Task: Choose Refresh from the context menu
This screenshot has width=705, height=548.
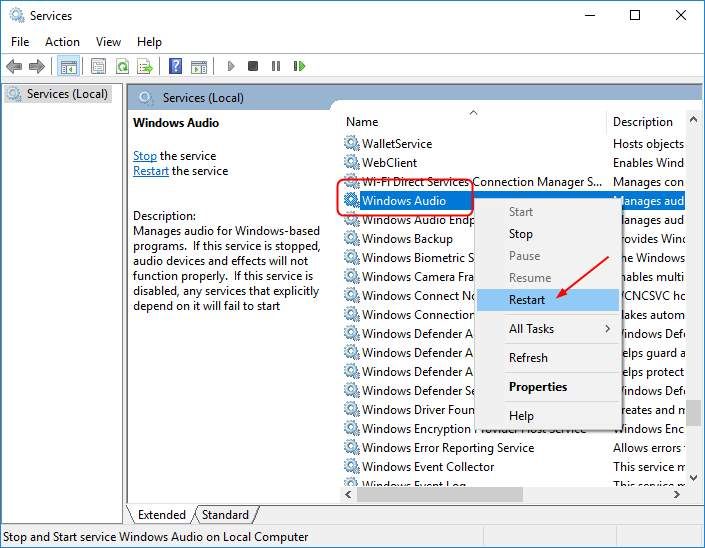Action: point(548,358)
